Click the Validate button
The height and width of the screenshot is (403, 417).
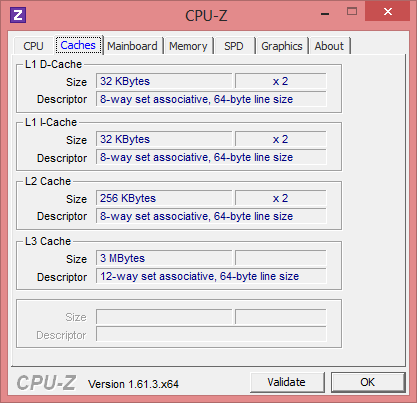pos(287,382)
